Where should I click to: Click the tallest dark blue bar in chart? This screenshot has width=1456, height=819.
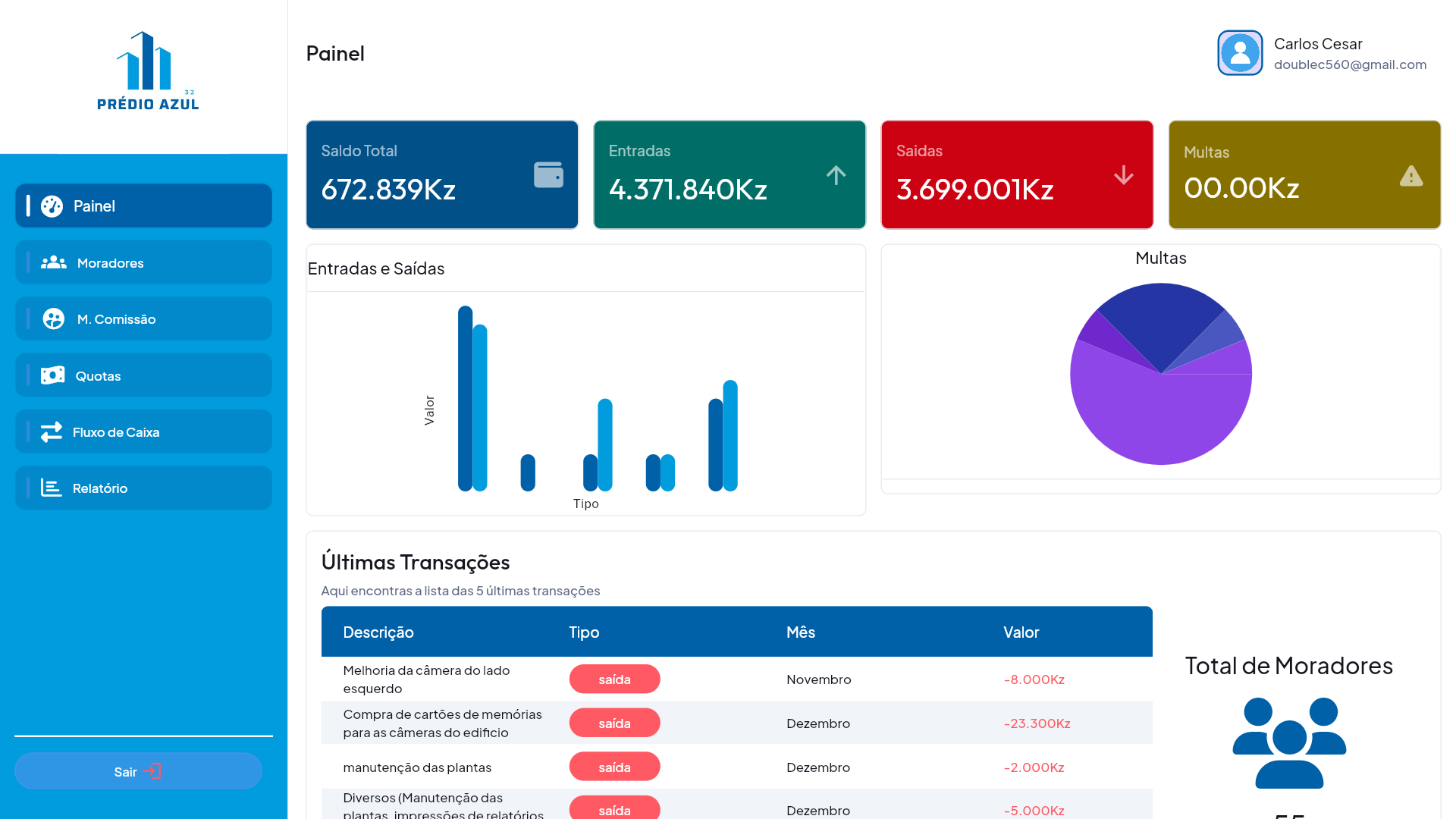tap(465, 398)
